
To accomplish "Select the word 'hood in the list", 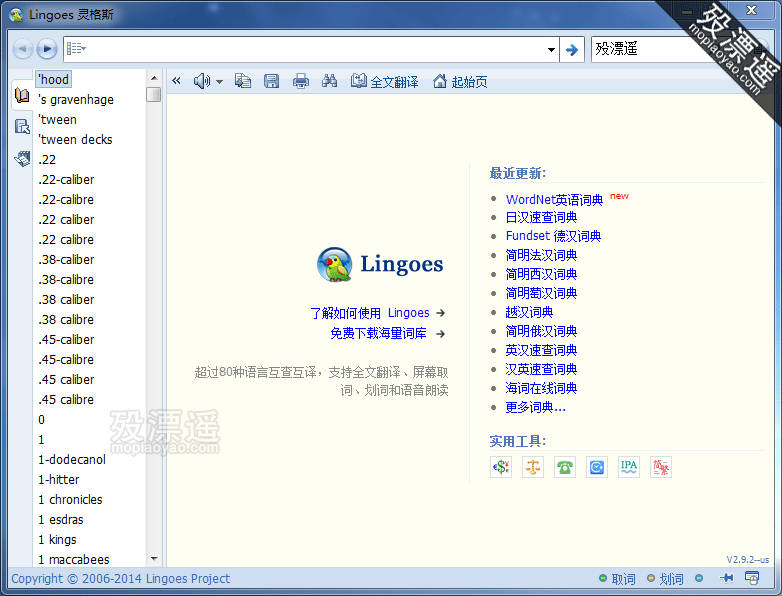I will 54,79.
